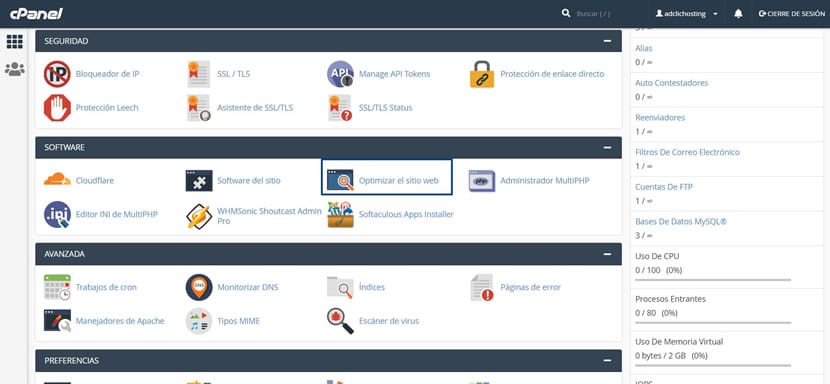Click the Escáner de virus link
830x384 pixels.
389,321
